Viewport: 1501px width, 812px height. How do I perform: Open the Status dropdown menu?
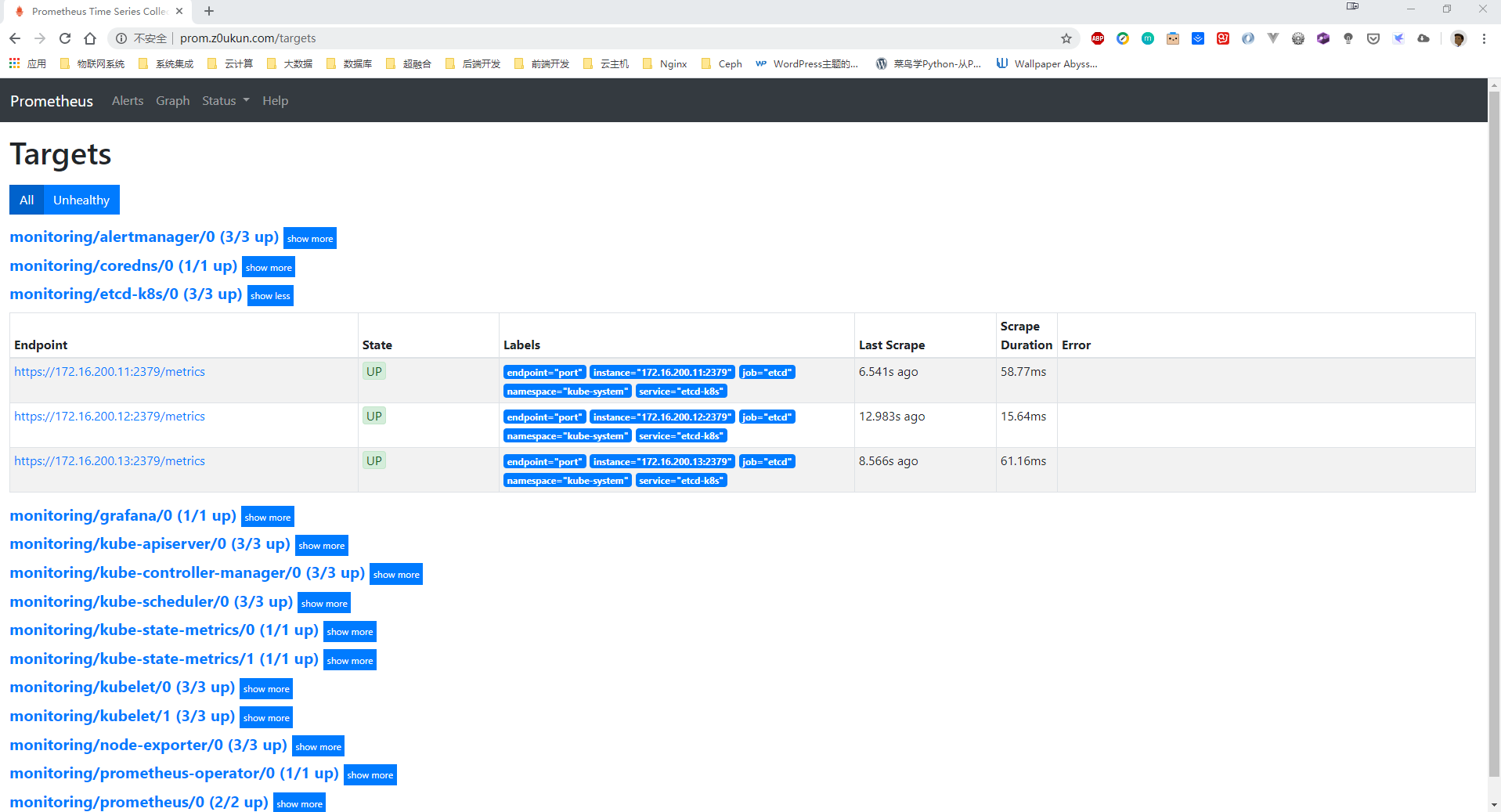(x=226, y=101)
